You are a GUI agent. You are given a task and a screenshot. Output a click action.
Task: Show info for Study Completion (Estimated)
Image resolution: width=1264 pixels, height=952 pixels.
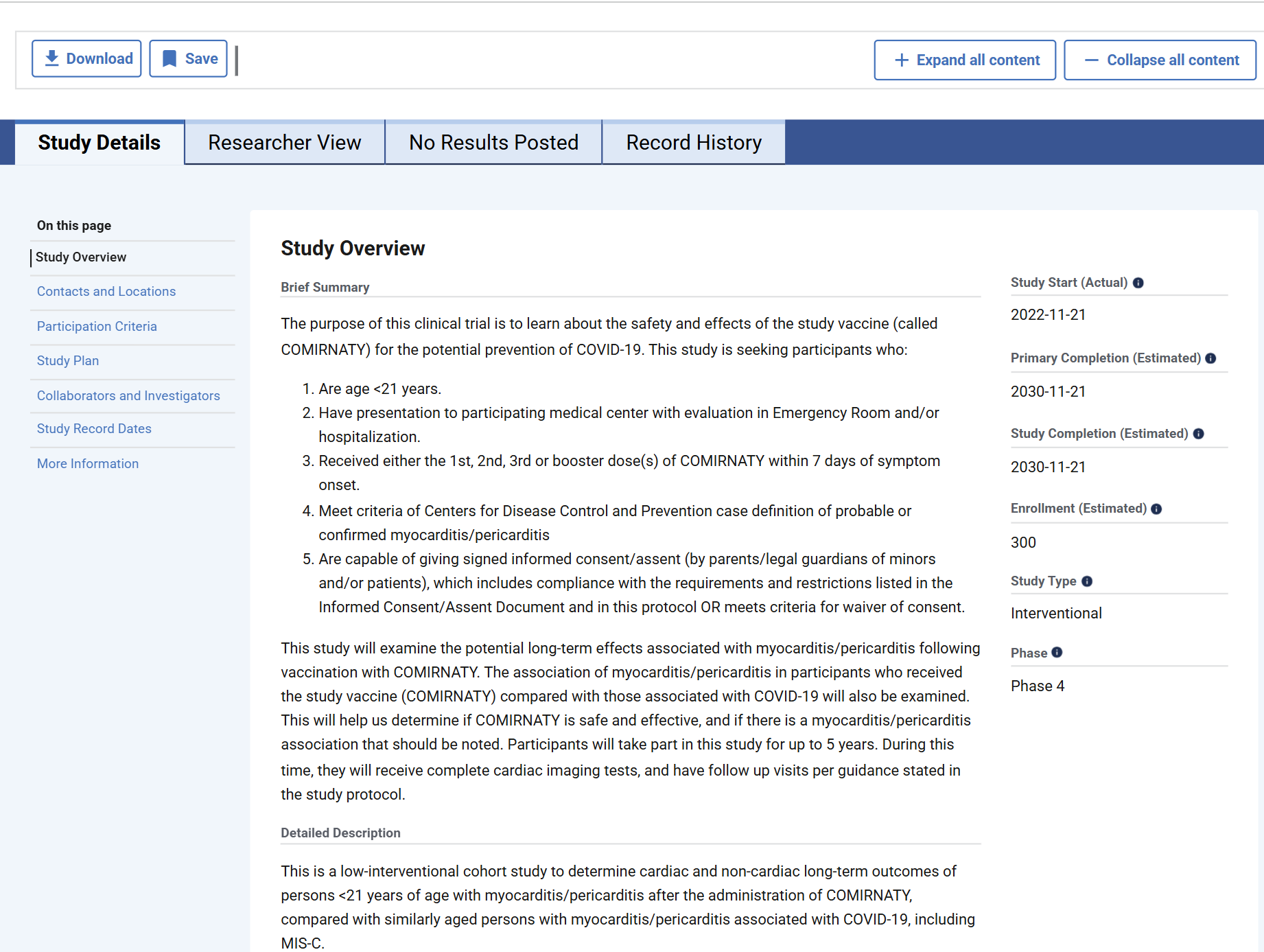pyautogui.click(x=1199, y=434)
